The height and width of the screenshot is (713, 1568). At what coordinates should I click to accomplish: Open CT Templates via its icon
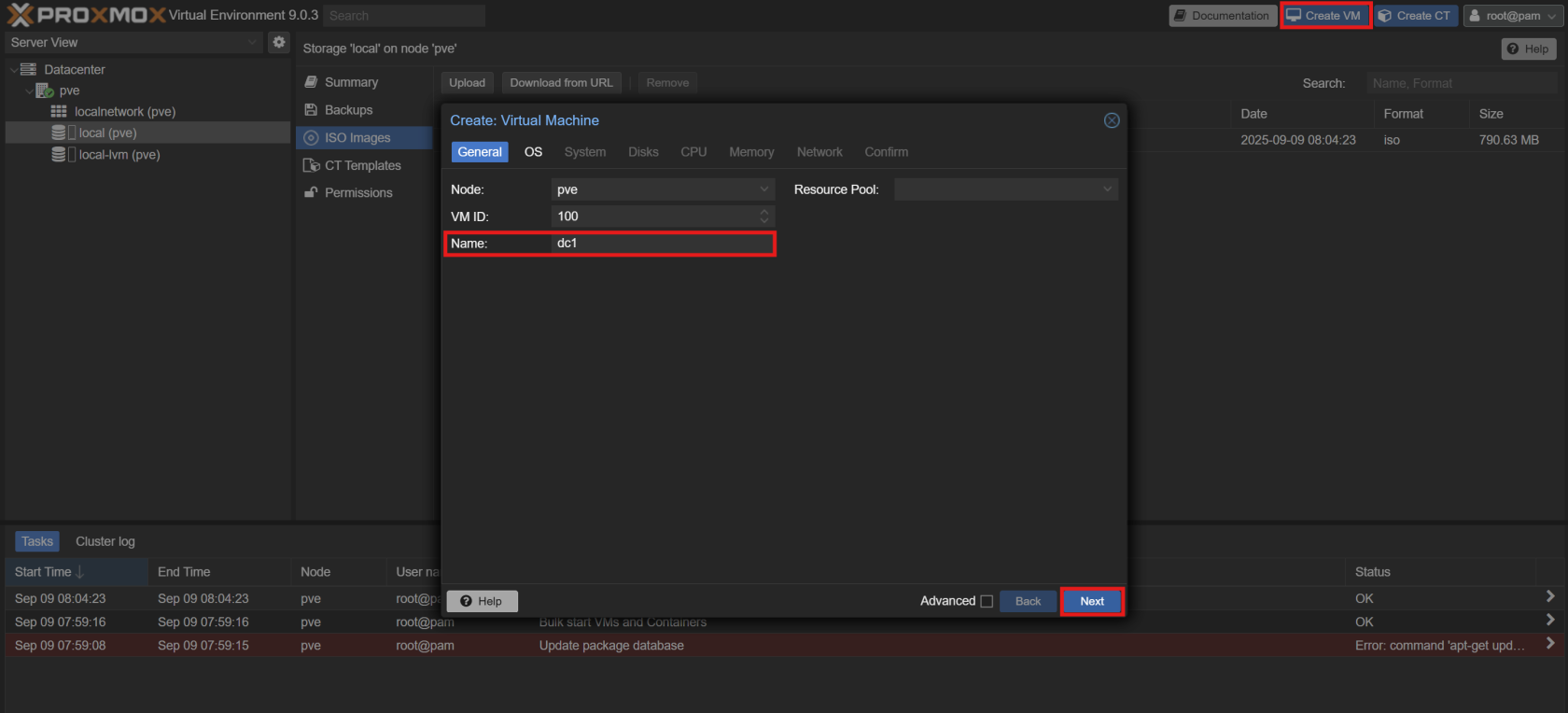(312, 165)
